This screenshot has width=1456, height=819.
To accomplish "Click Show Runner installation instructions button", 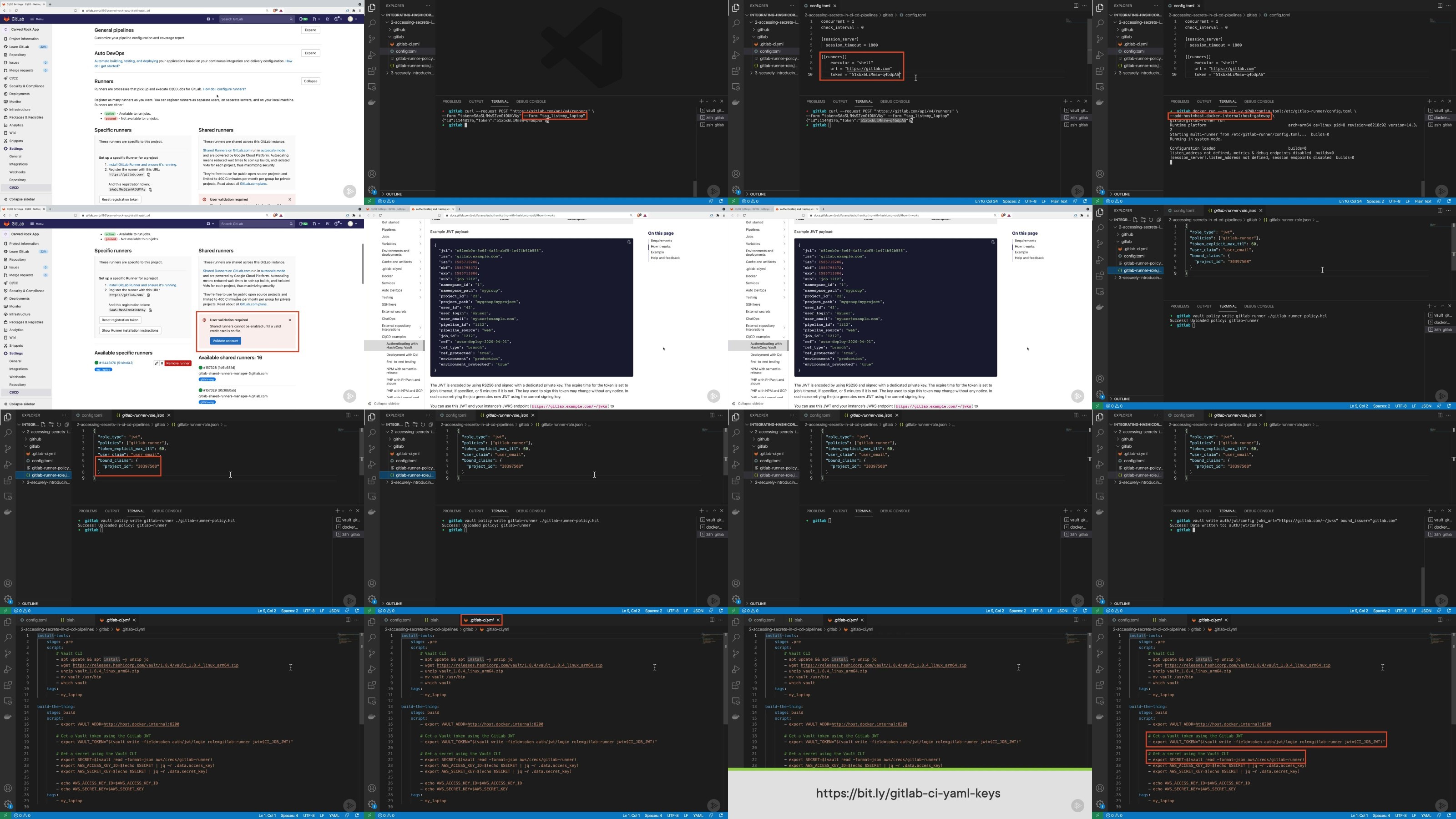I will [x=130, y=331].
